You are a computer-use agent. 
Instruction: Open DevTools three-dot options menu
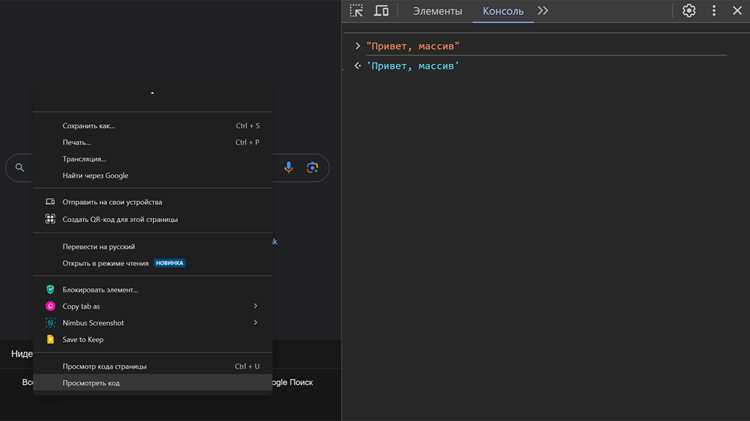pyautogui.click(x=714, y=11)
